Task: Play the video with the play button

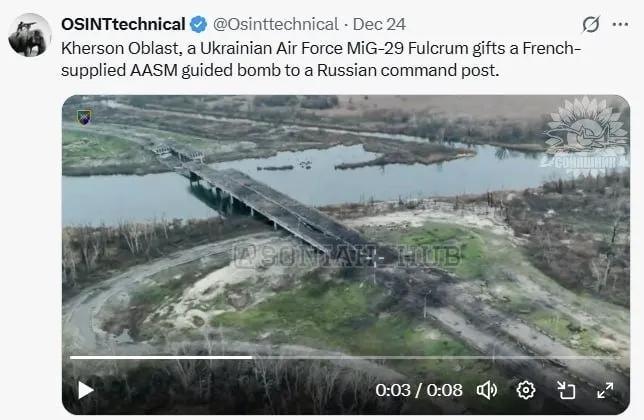Action: click(85, 390)
